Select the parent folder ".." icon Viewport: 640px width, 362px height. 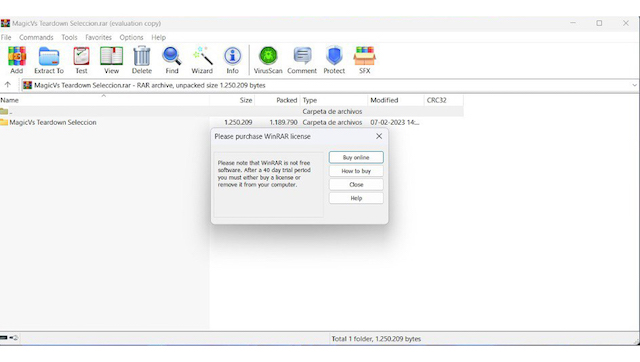click(x=4, y=111)
